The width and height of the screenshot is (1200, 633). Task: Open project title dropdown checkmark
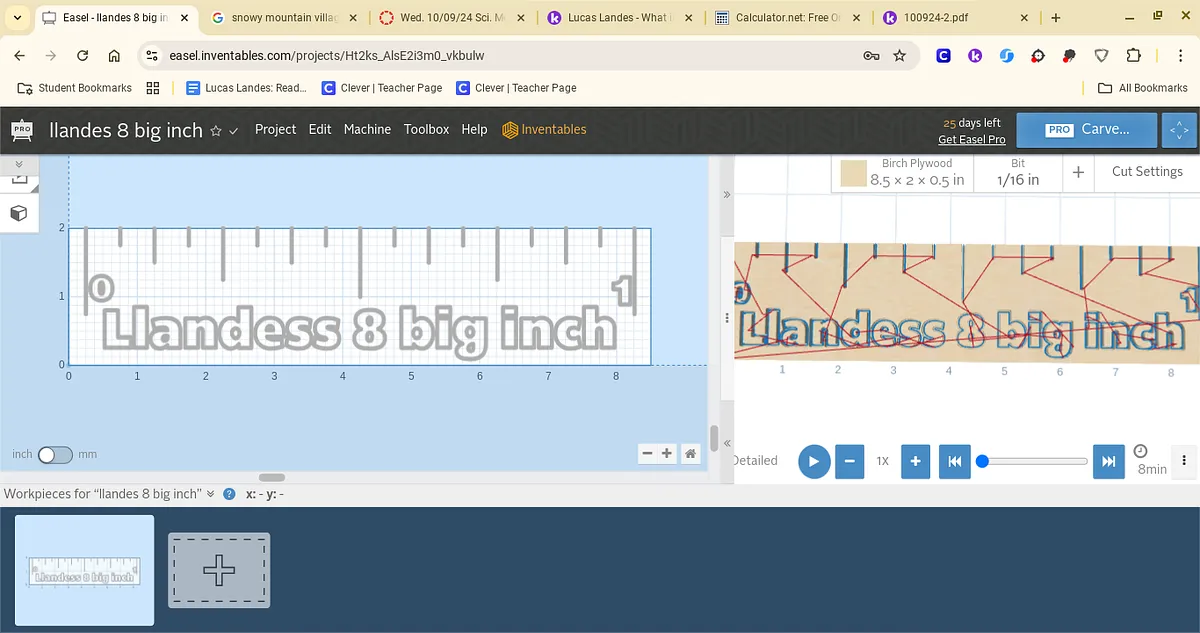[234, 131]
